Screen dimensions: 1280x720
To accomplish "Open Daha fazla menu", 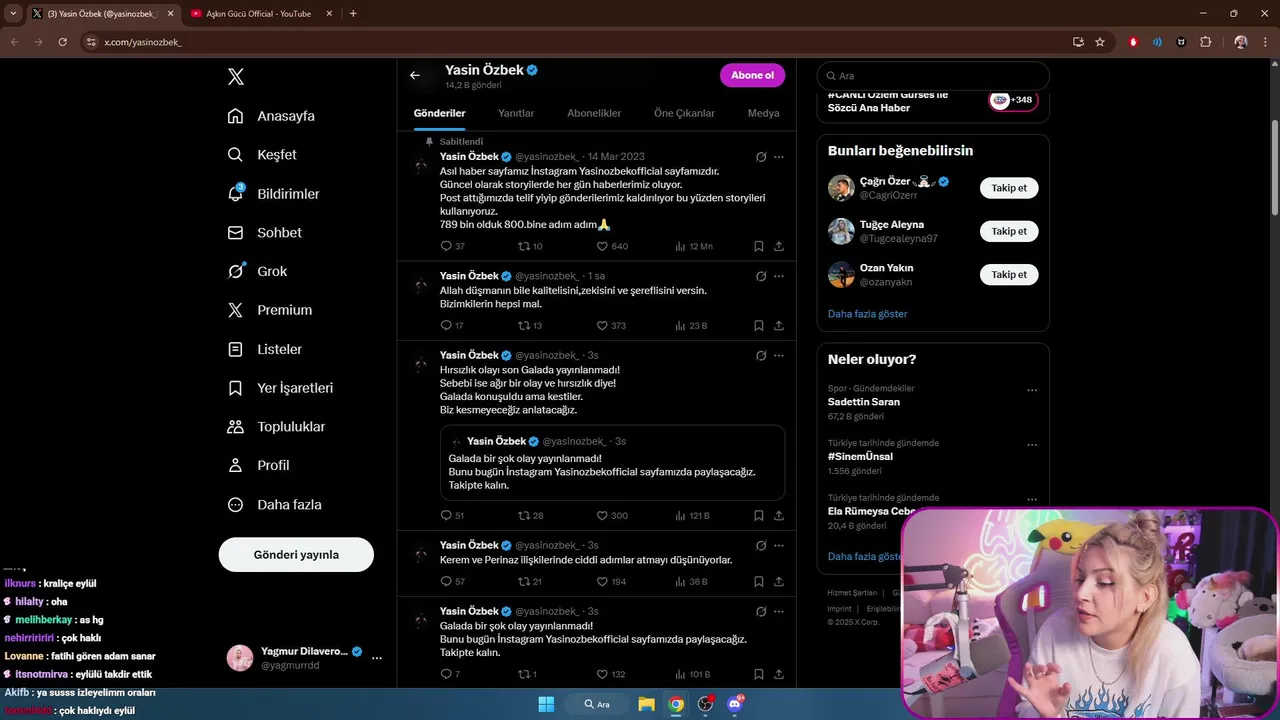I will point(274,505).
